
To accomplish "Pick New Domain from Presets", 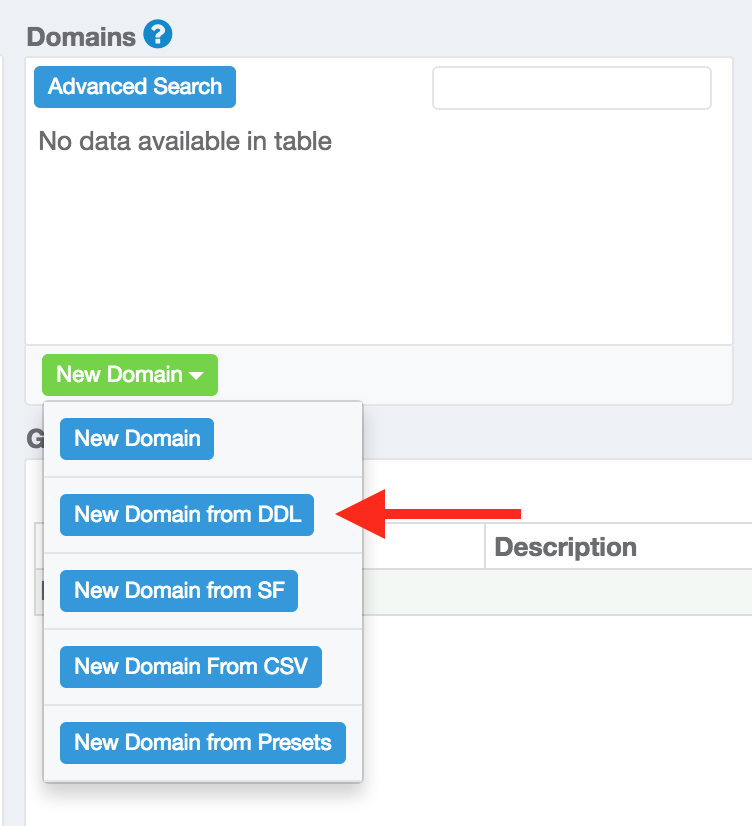I will [202, 743].
